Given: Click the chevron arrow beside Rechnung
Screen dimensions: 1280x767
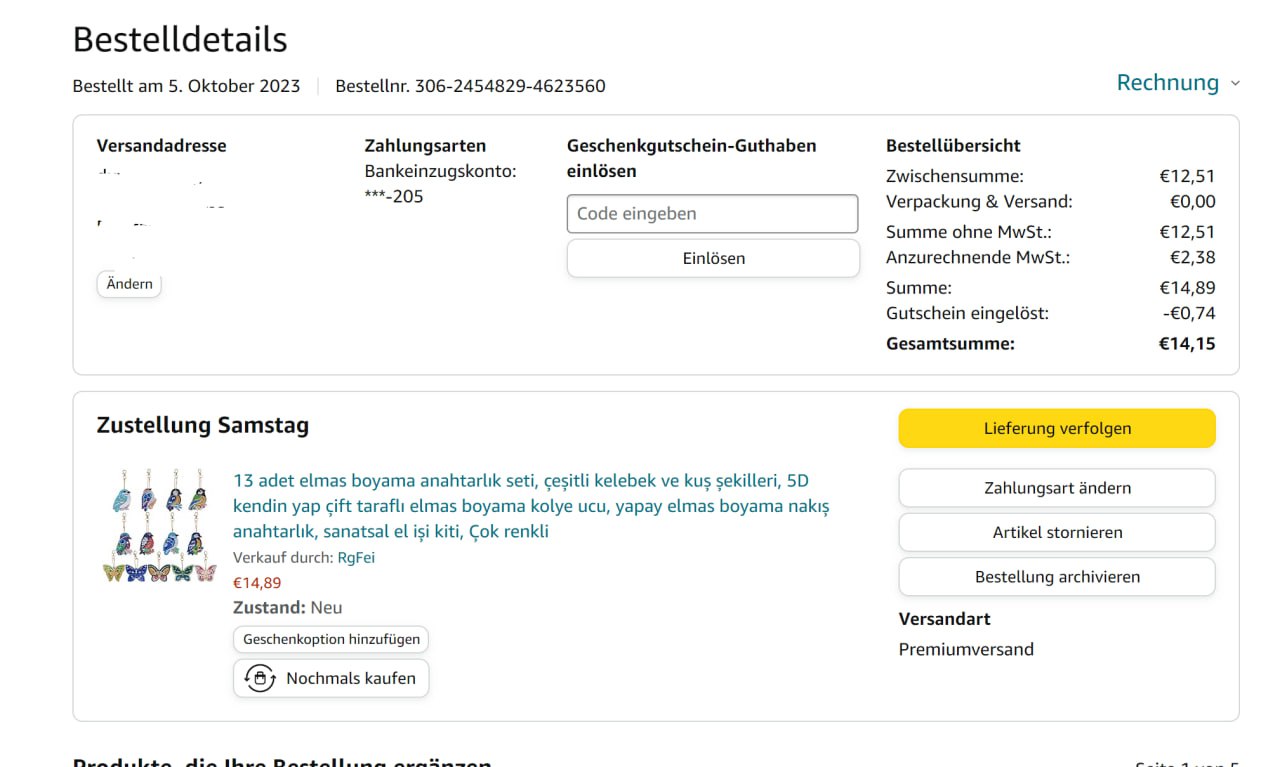Looking at the screenshot, I should click(x=1235, y=84).
